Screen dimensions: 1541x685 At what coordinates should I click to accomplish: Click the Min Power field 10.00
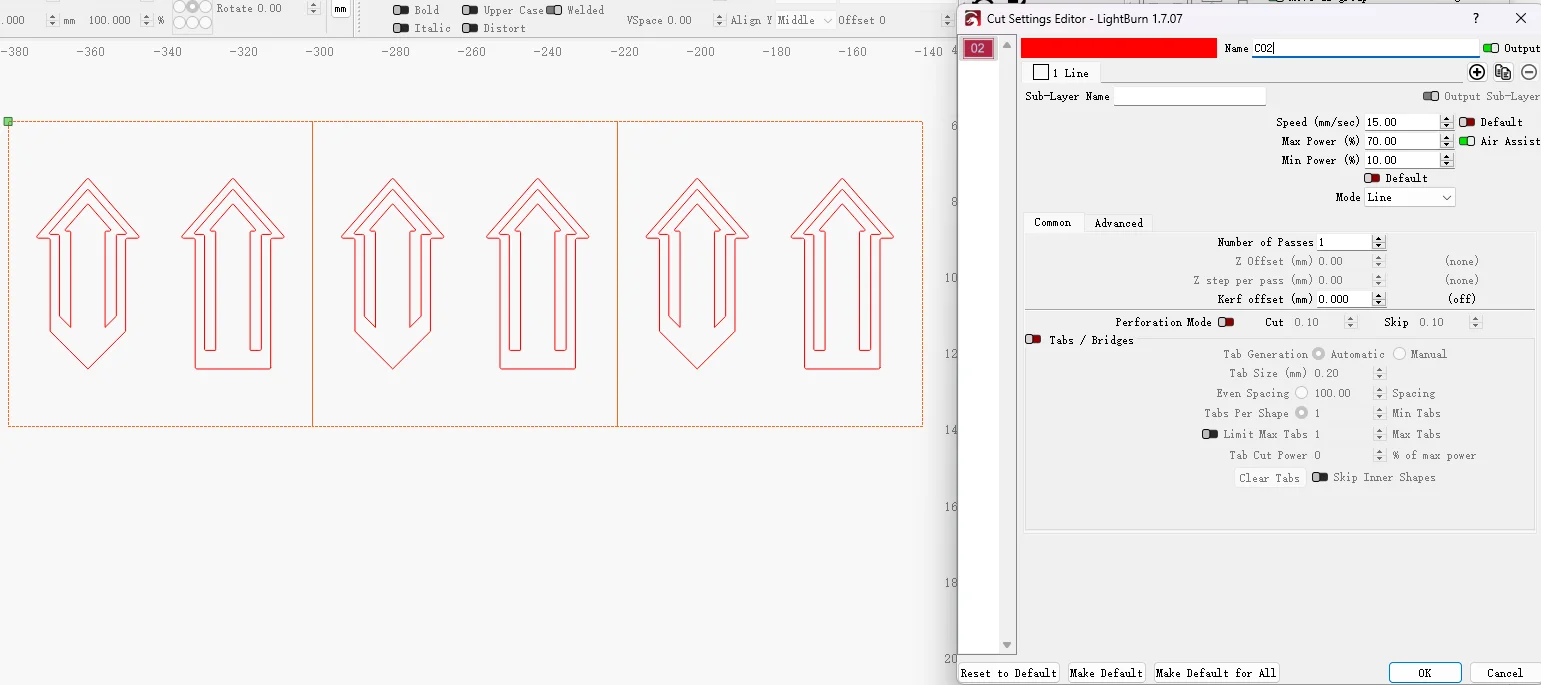coord(1402,160)
